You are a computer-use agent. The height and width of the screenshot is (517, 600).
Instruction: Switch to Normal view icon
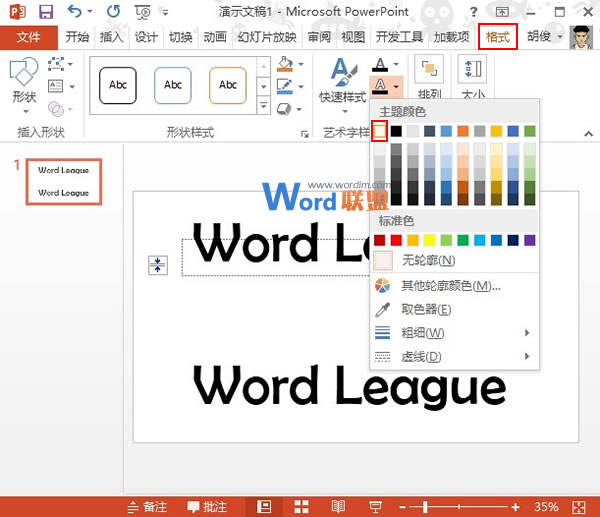pos(264,507)
